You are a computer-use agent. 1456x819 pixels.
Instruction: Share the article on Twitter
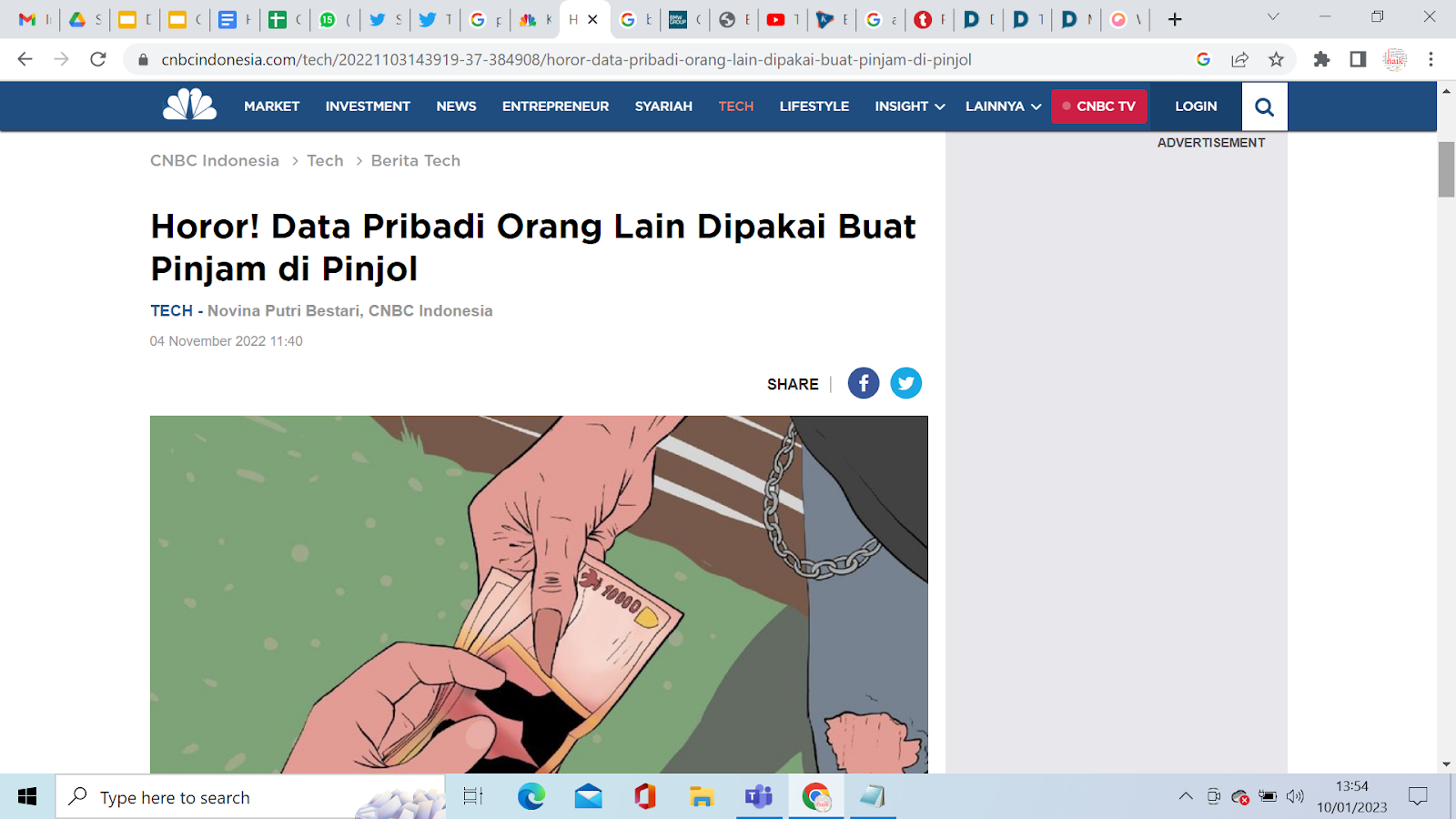pos(905,382)
